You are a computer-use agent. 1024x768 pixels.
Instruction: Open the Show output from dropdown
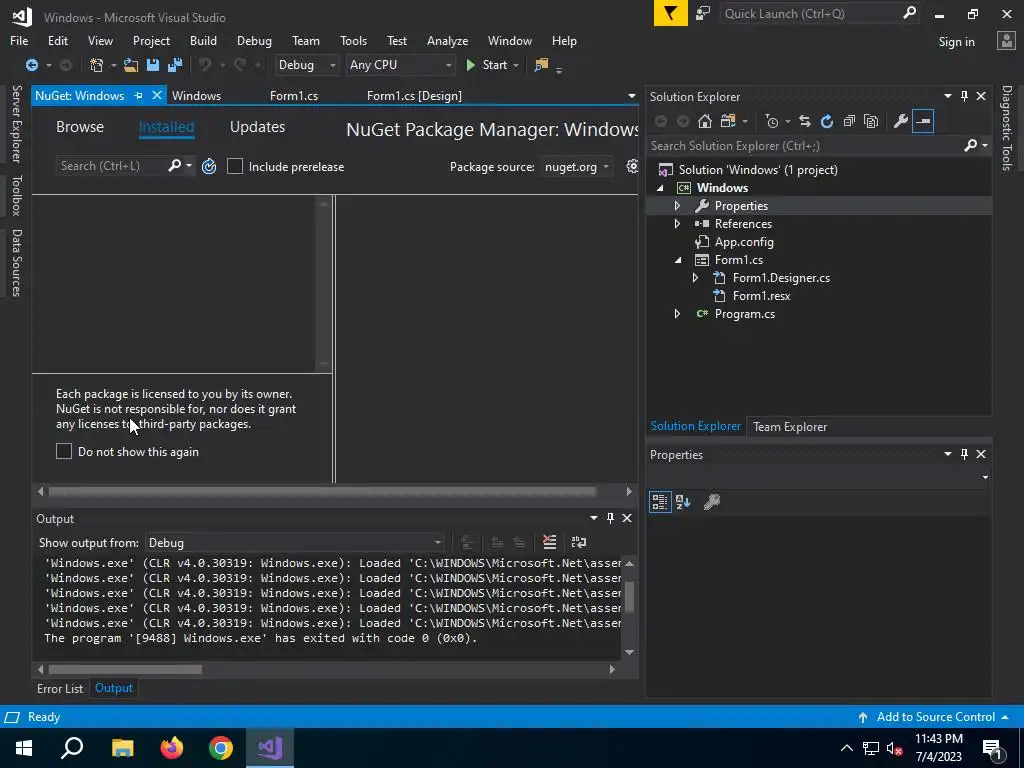[x=295, y=543]
